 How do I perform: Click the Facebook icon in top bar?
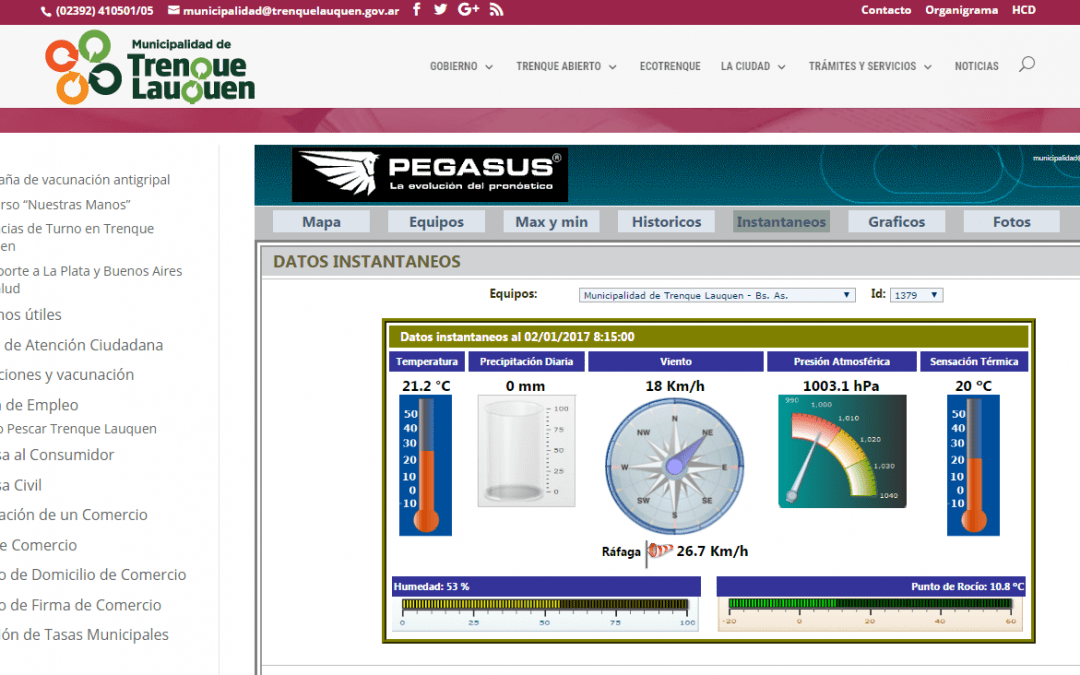pyautogui.click(x=416, y=10)
